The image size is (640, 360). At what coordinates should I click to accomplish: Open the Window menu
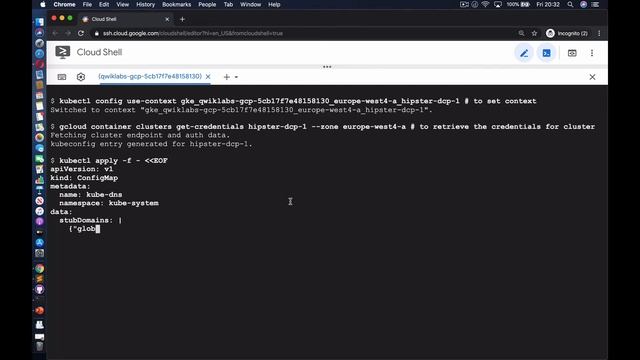(250, 4)
